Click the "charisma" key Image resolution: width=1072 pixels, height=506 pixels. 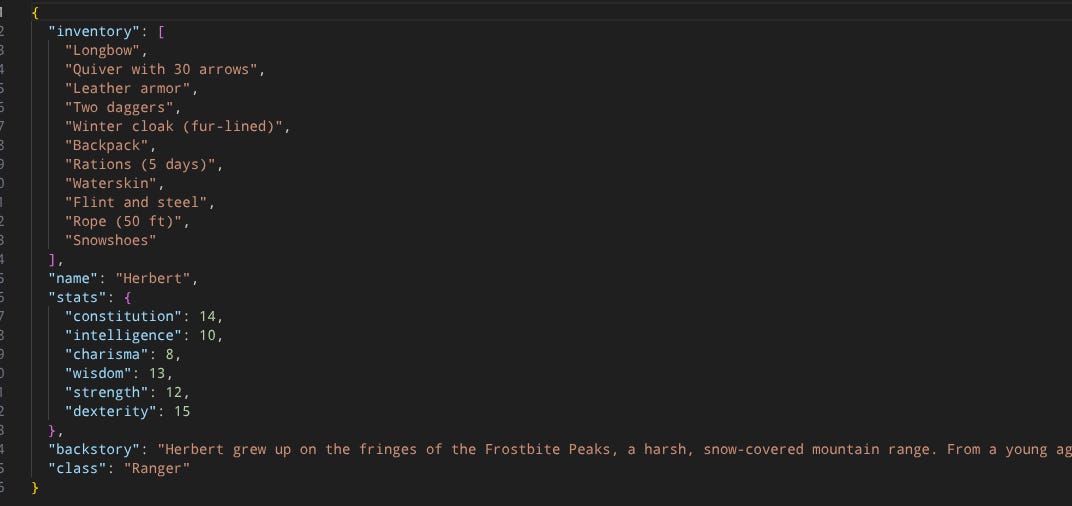click(x=106, y=354)
